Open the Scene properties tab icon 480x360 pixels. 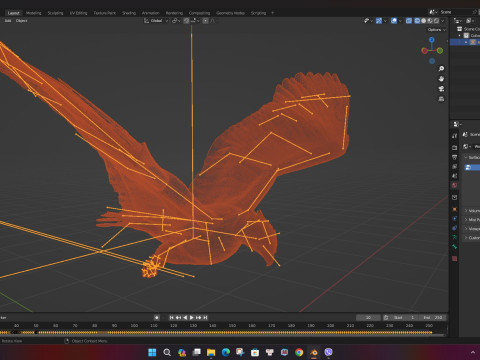point(454,175)
